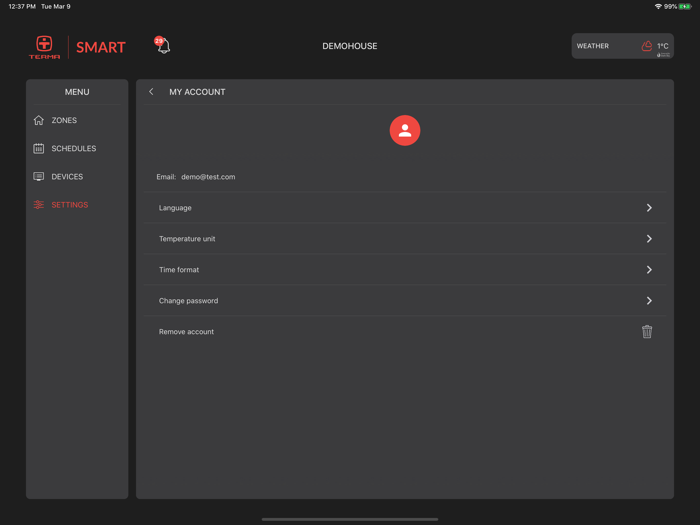
Task: Click the Settings sliders icon
Action: pyautogui.click(x=39, y=204)
